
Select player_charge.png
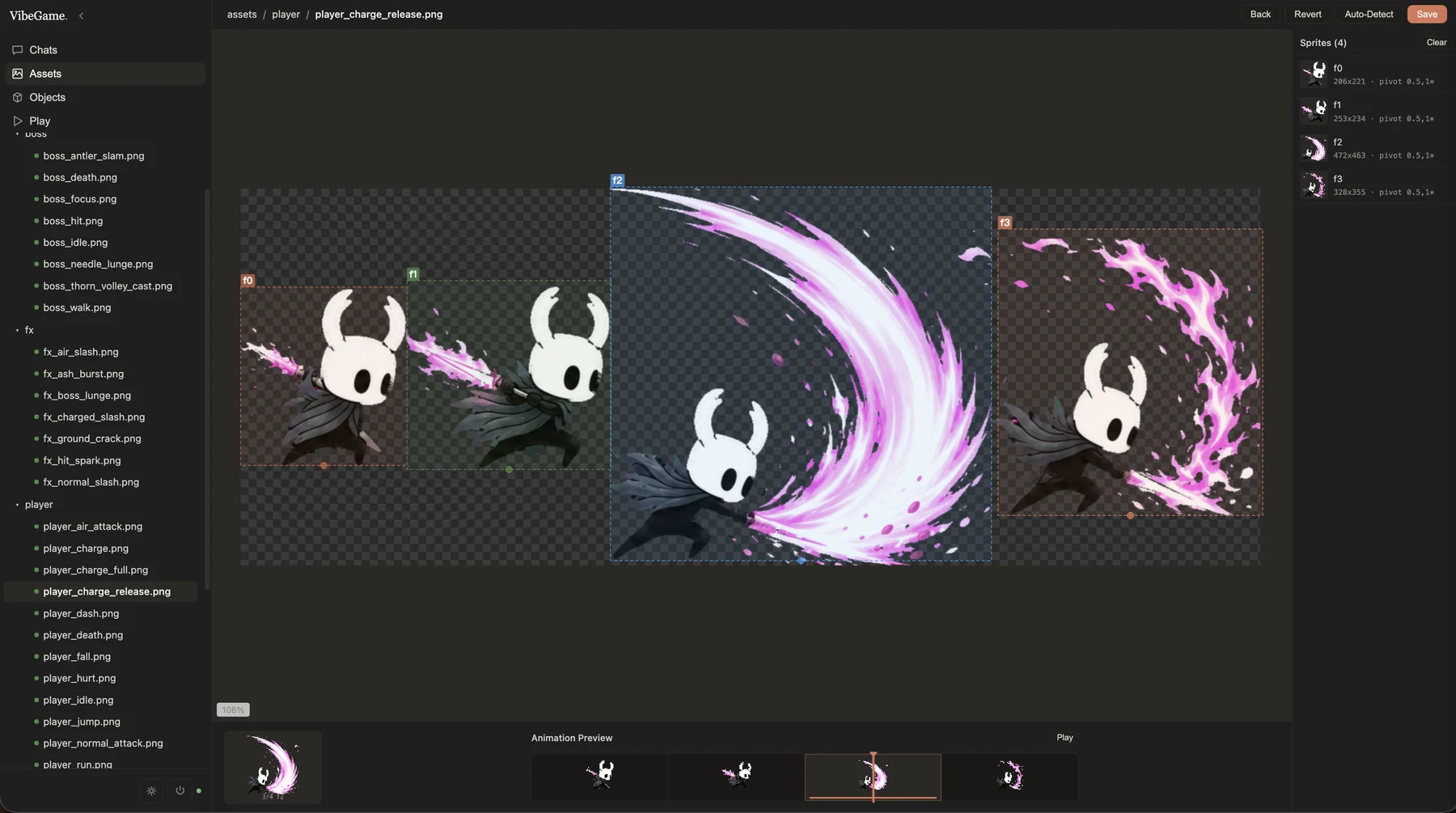pyautogui.click(x=86, y=548)
